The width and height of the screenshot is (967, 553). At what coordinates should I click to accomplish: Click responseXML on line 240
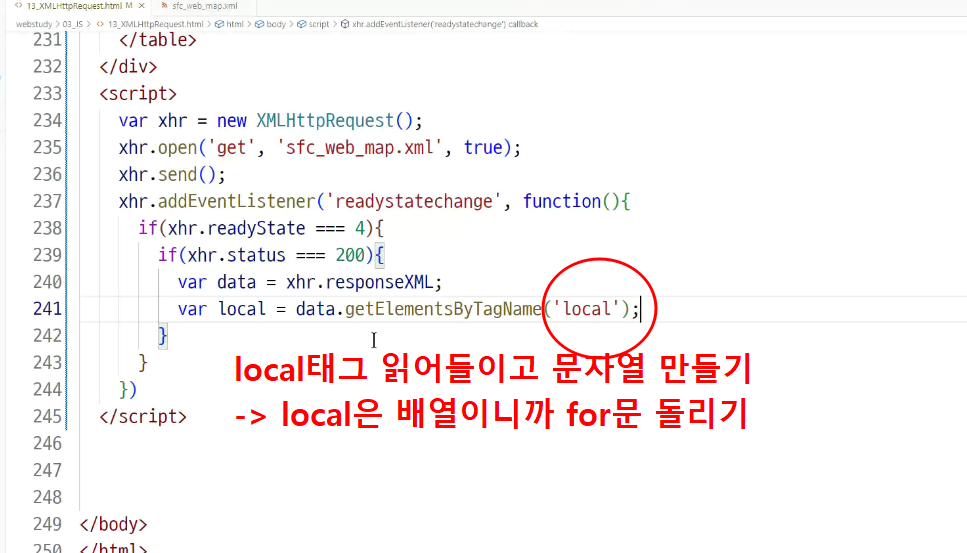coord(379,282)
